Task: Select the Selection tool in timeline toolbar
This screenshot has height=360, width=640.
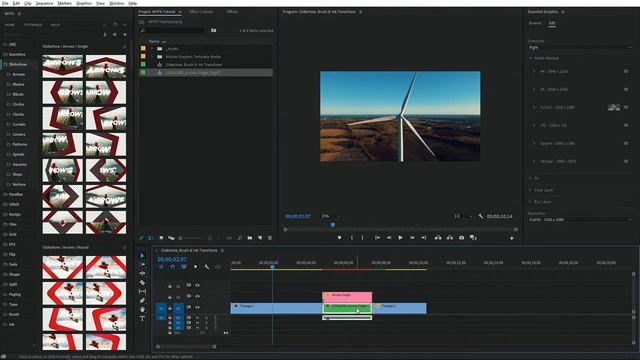Action: 142,256
